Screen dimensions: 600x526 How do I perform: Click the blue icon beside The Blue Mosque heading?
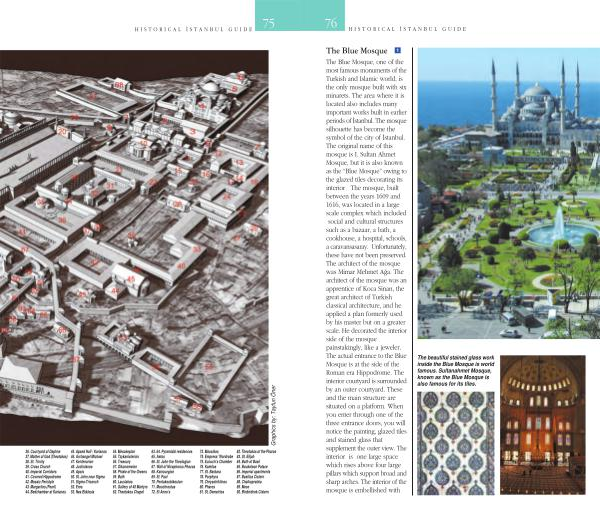399,49
